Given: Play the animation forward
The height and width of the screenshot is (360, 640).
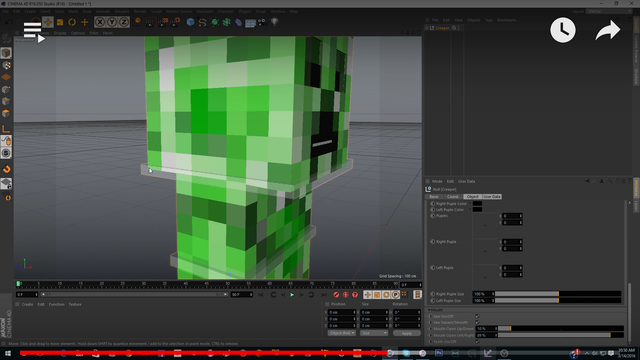Looking at the screenshot, I should 292,295.
